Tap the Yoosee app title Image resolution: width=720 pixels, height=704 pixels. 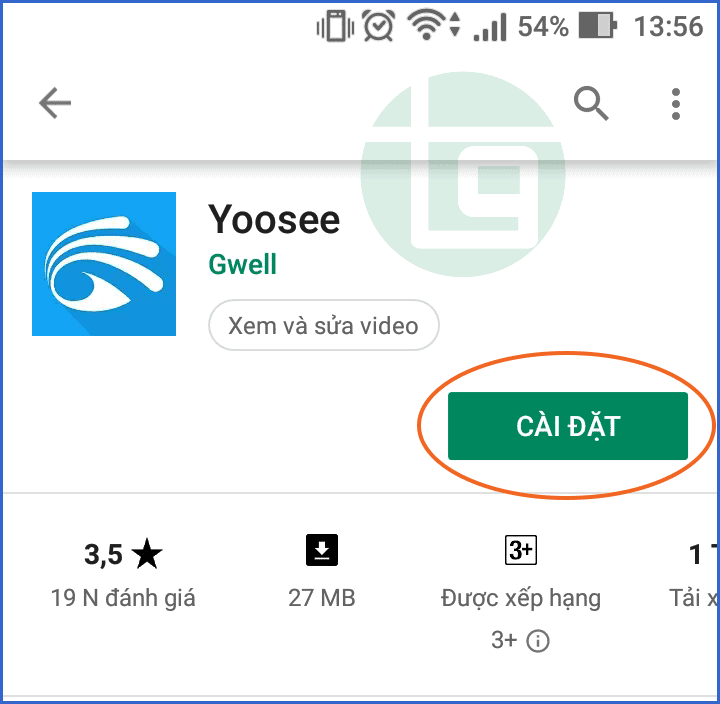274,220
